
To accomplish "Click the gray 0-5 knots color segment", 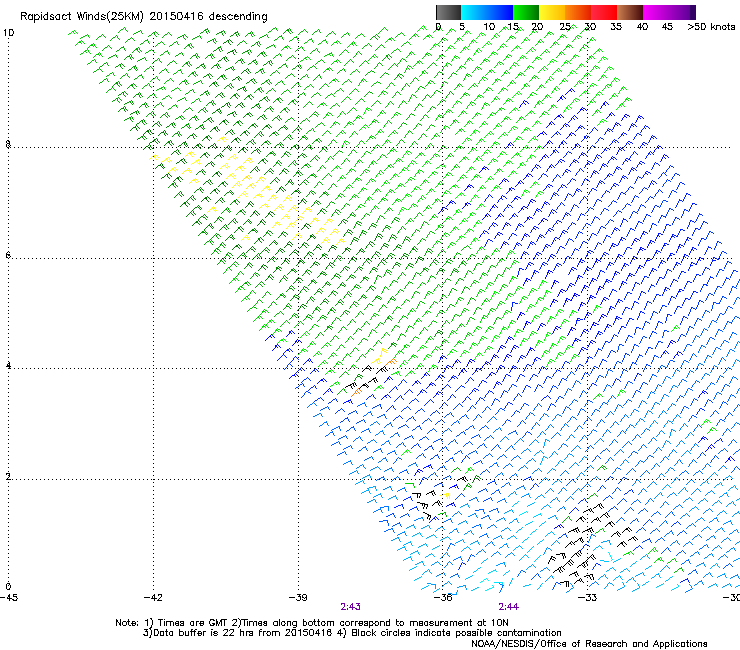I will coord(448,12).
